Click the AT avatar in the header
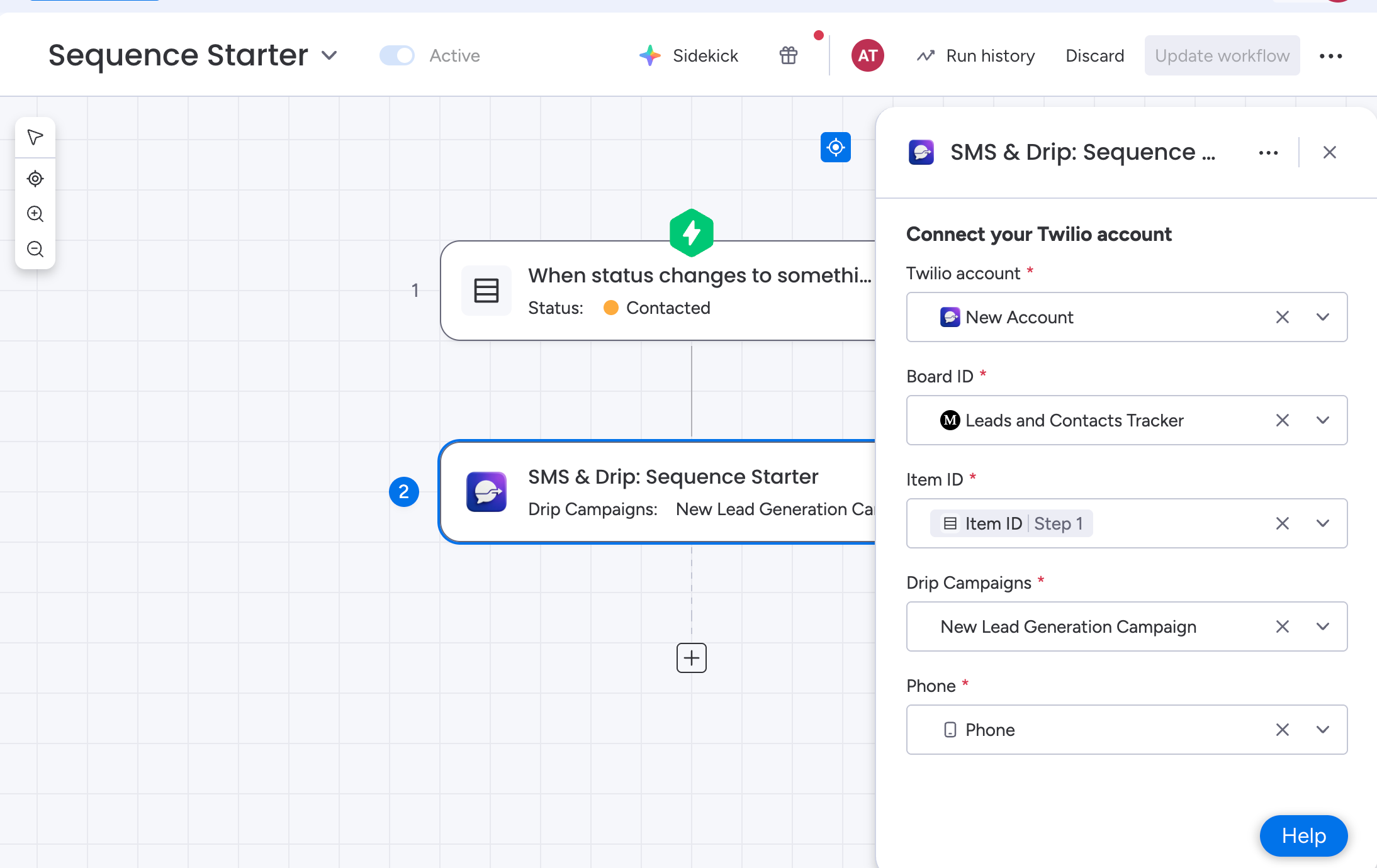 tap(867, 55)
